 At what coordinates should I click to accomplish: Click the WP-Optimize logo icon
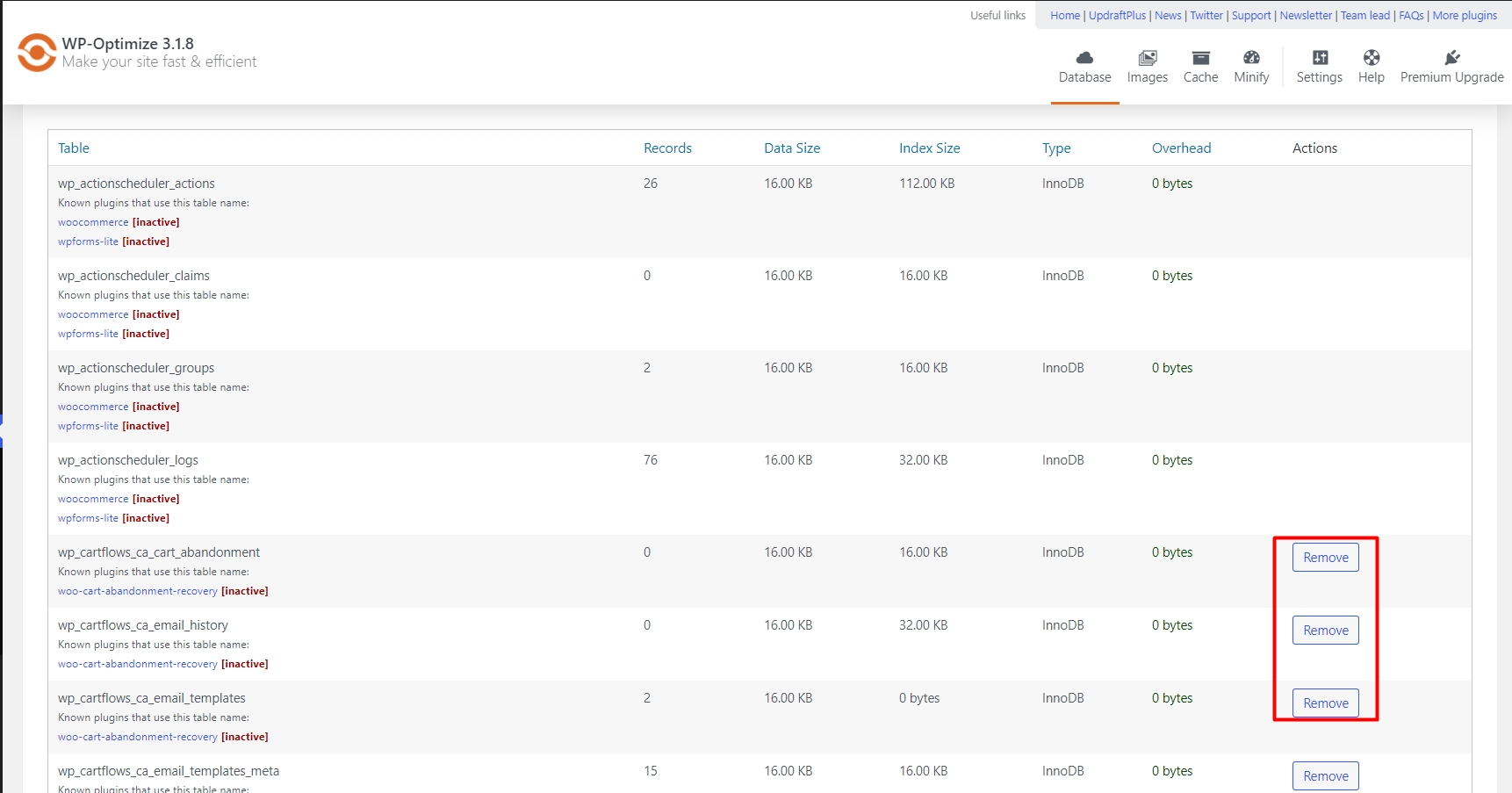point(37,53)
